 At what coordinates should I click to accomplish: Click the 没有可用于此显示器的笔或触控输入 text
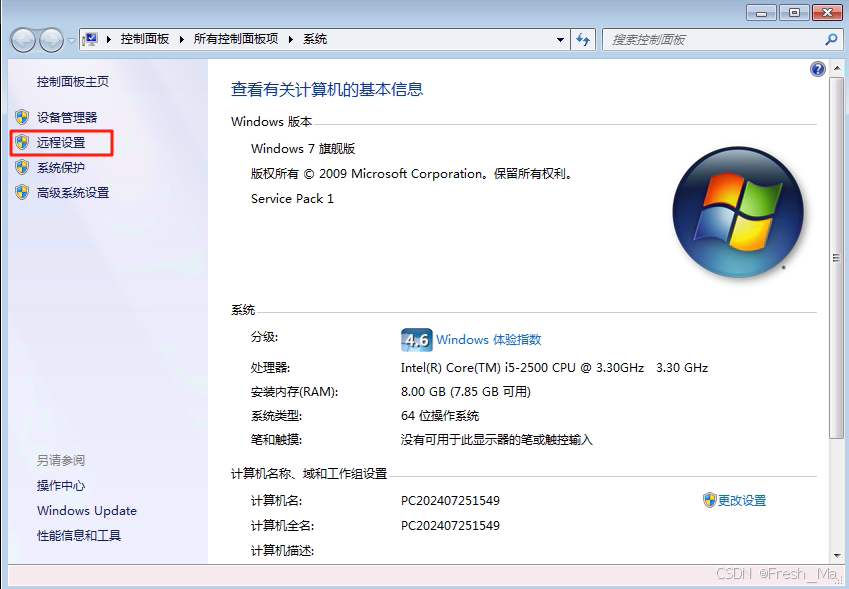click(497, 440)
